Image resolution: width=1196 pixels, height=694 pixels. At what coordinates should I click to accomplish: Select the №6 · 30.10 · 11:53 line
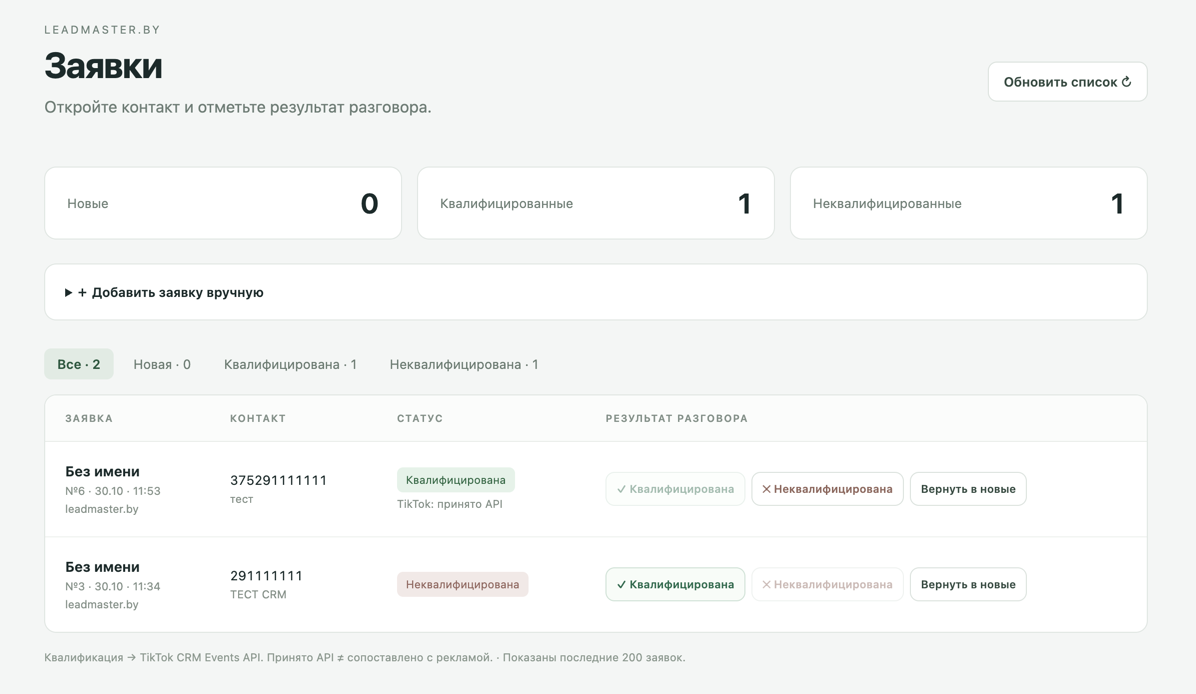[x=112, y=491]
